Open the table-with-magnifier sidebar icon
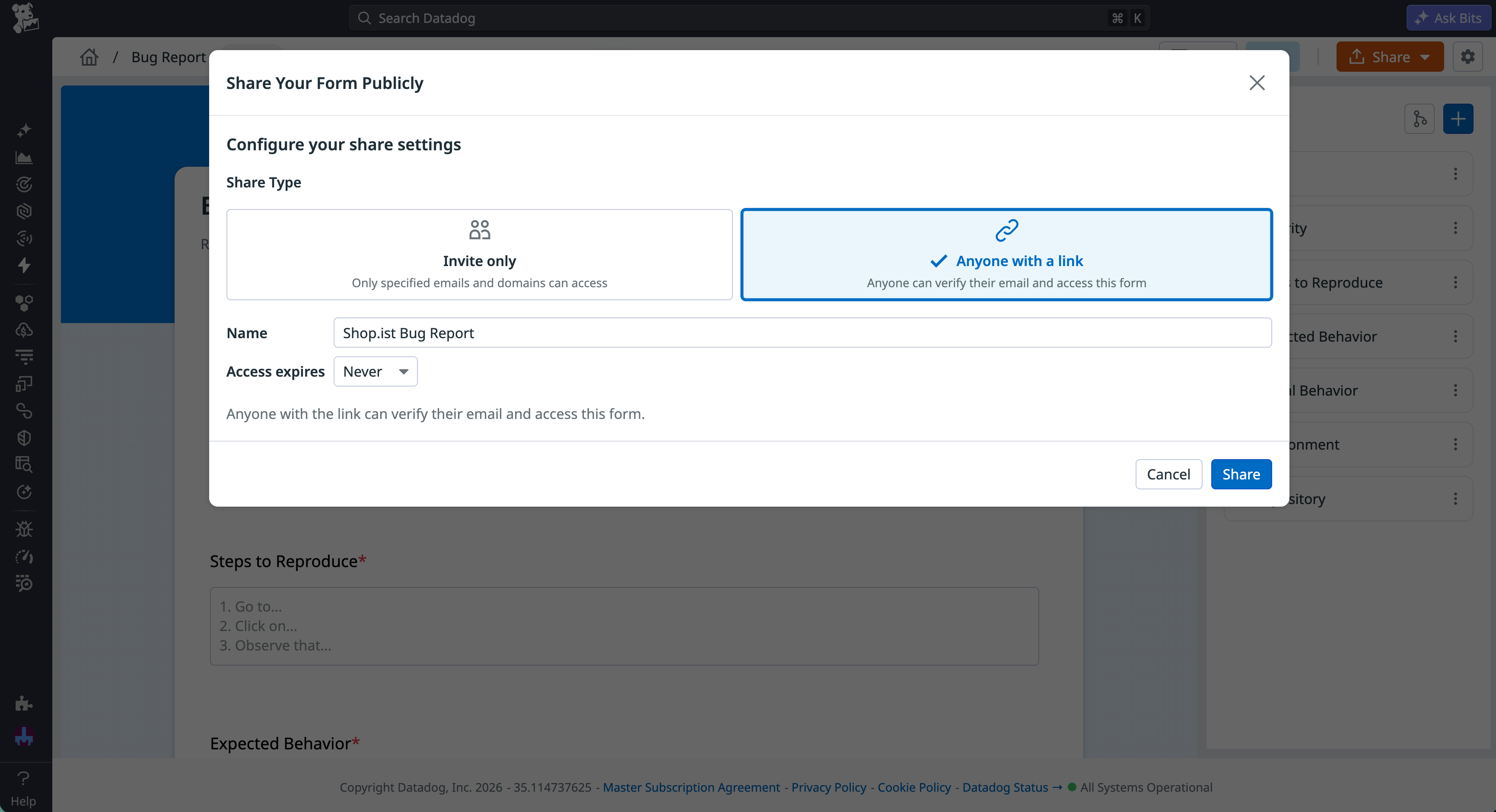1496x812 pixels. click(x=24, y=464)
